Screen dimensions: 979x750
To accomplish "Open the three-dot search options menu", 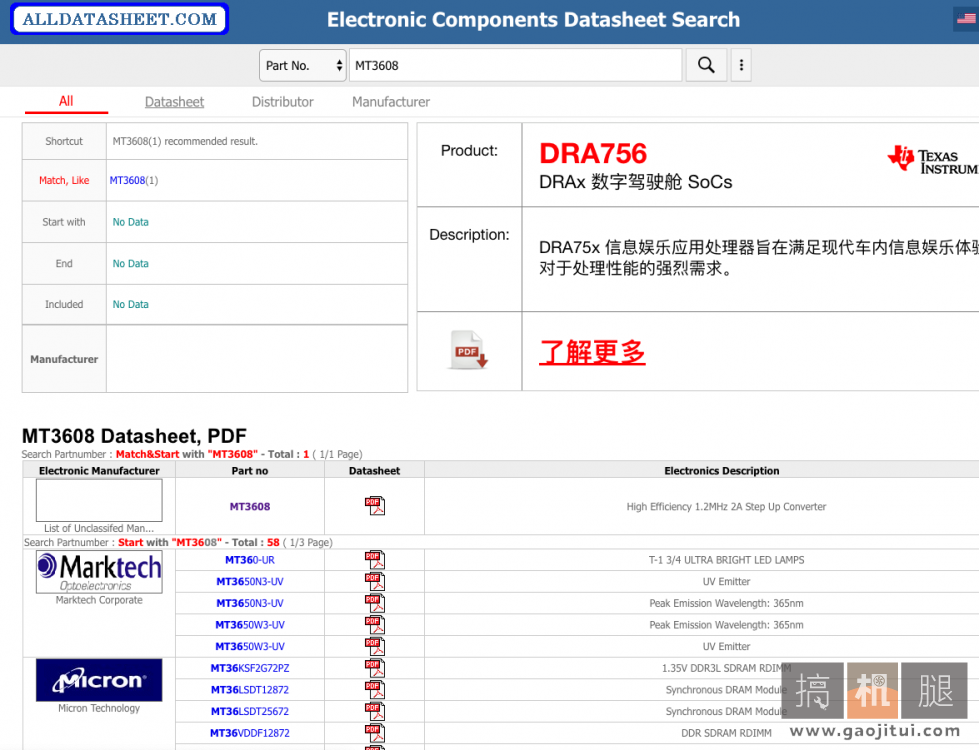I will tap(741, 65).
